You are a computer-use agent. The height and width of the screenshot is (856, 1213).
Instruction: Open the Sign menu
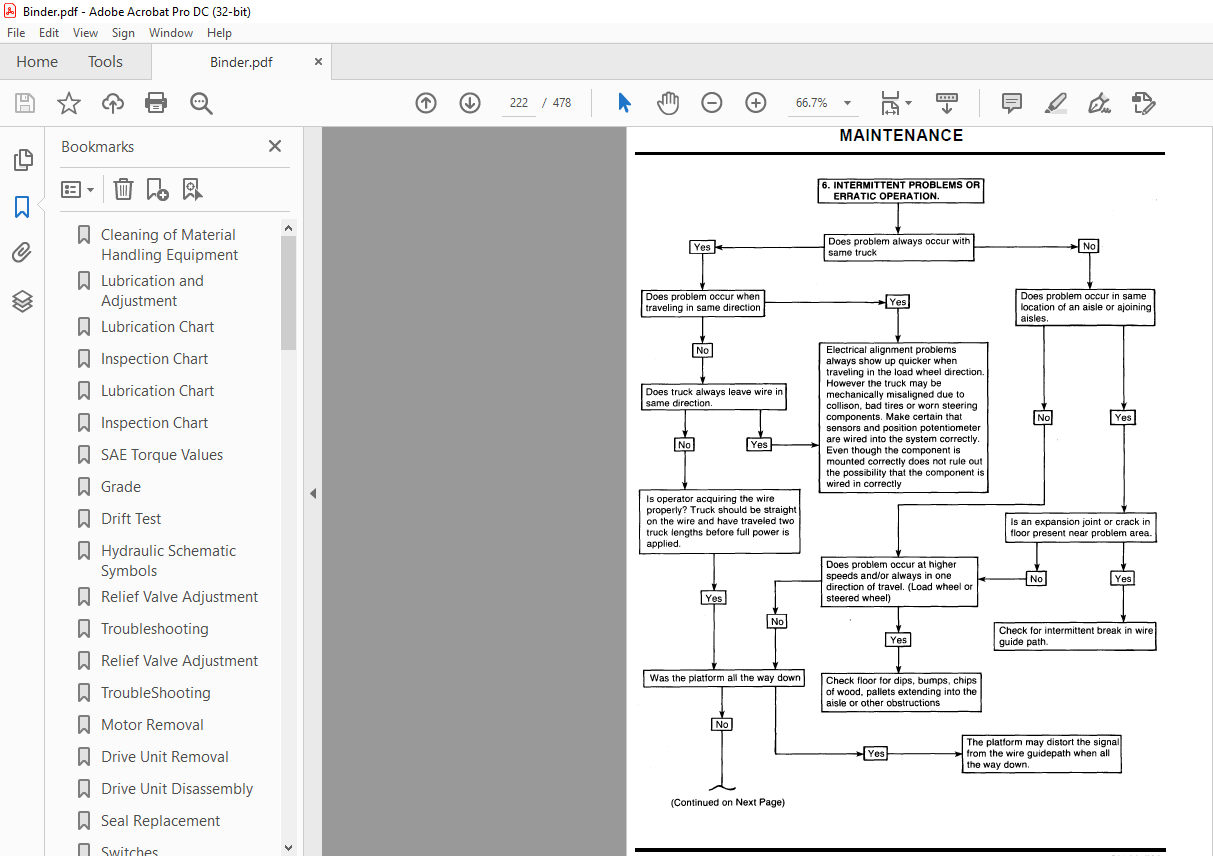[x=123, y=33]
